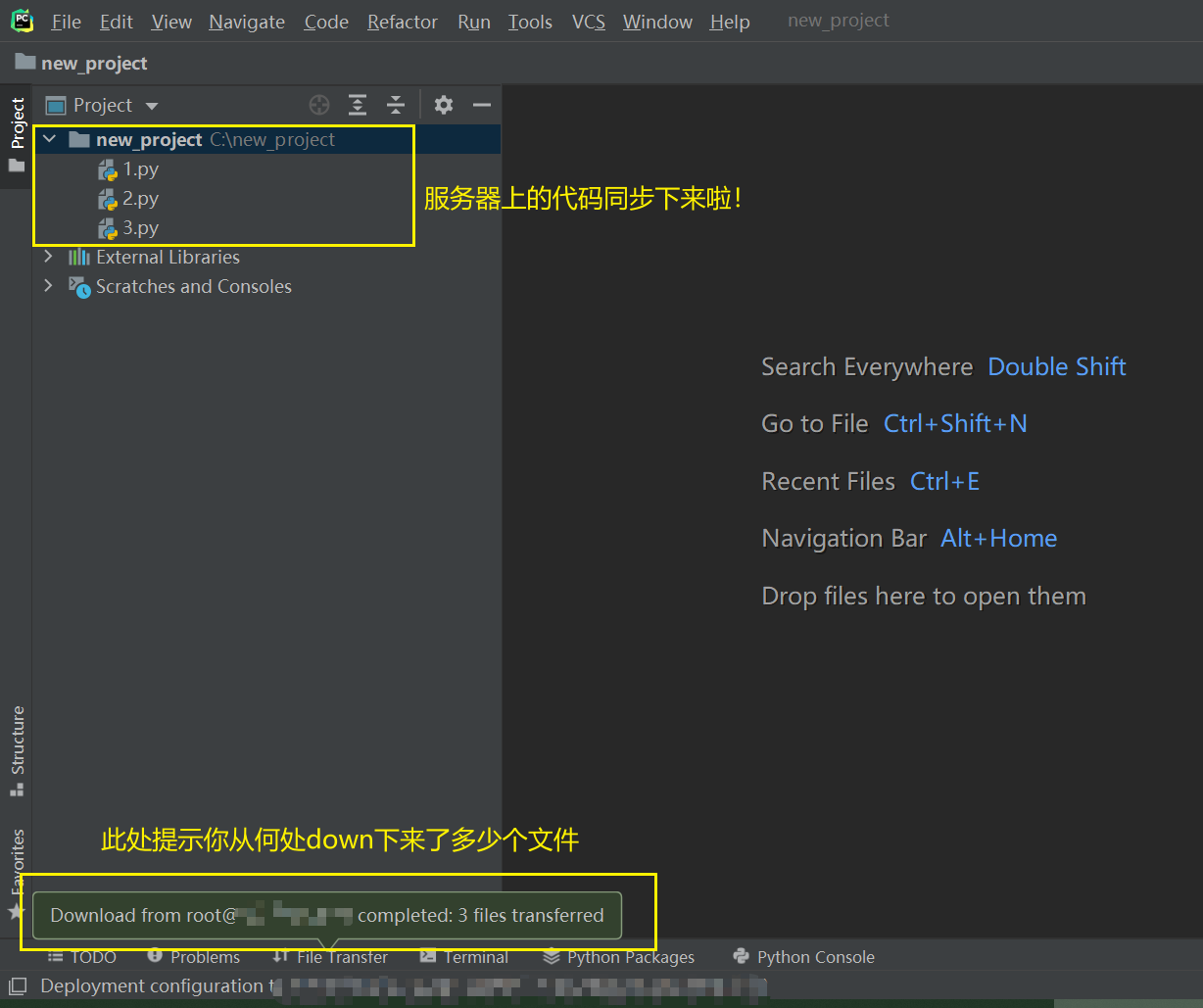Image resolution: width=1203 pixels, height=1008 pixels.
Task: Expand External Libraries node
Action: click(x=48, y=257)
